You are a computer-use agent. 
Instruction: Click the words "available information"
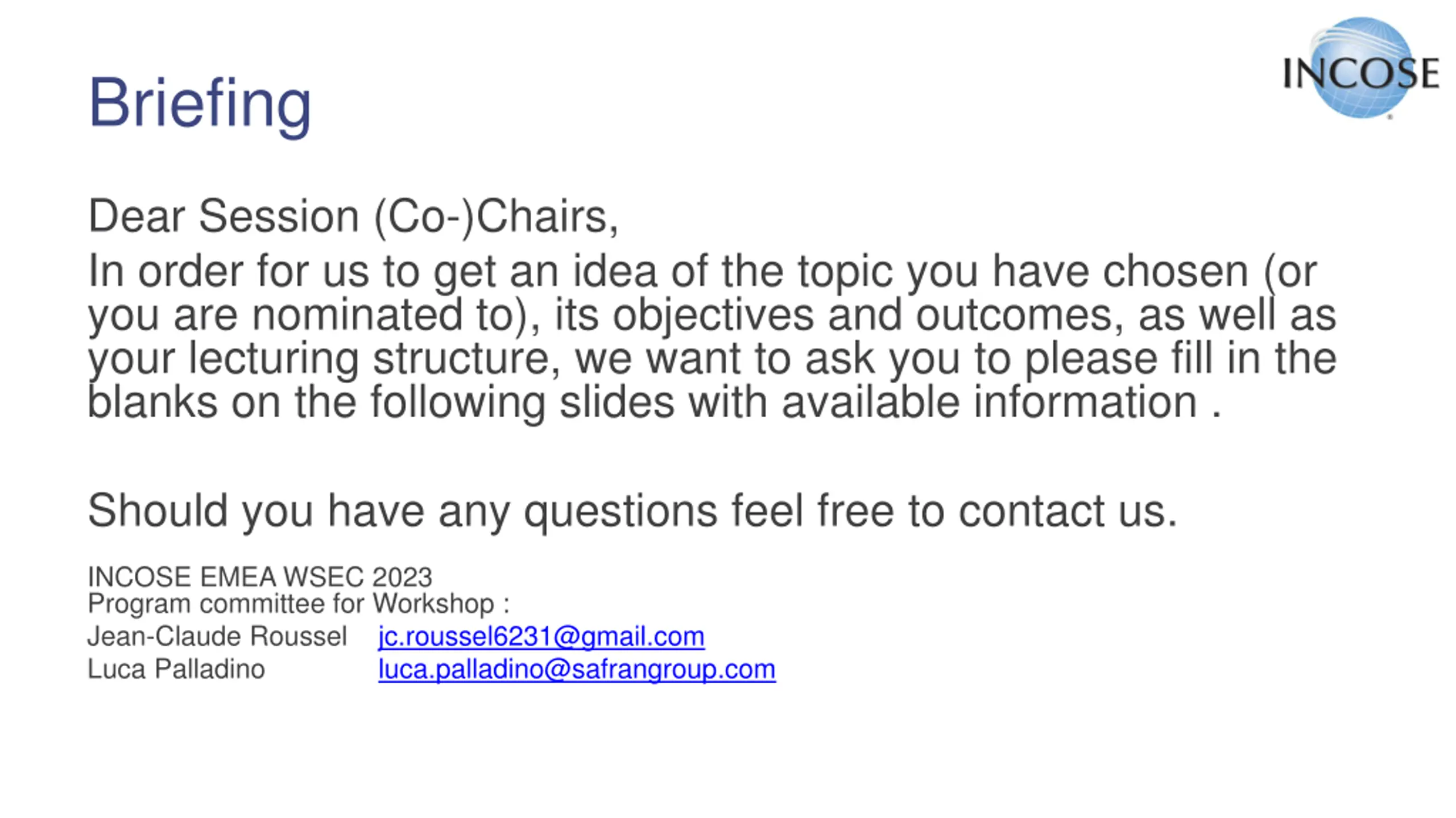point(990,402)
